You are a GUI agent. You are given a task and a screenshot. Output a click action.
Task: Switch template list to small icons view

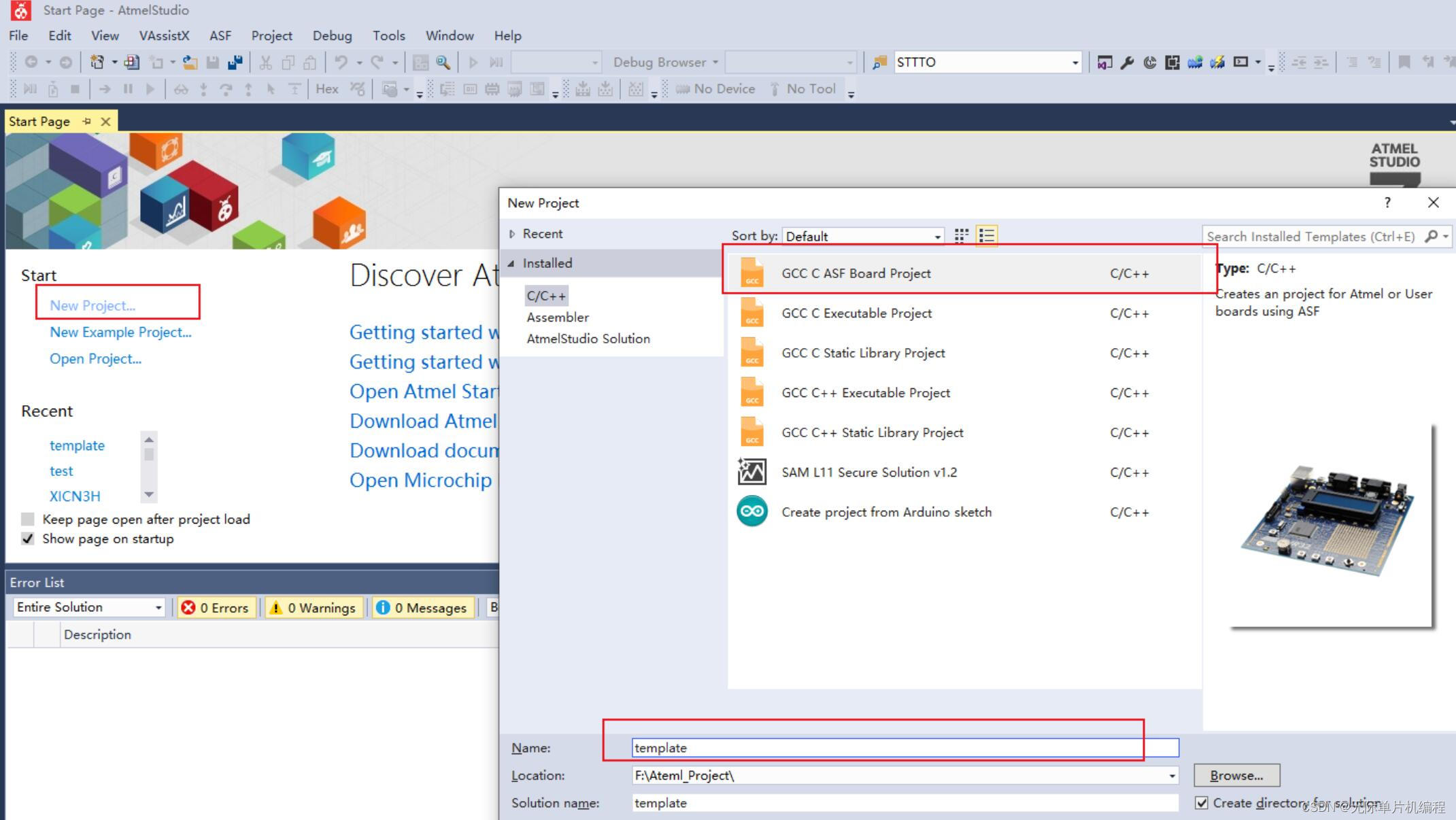point(961,235)
